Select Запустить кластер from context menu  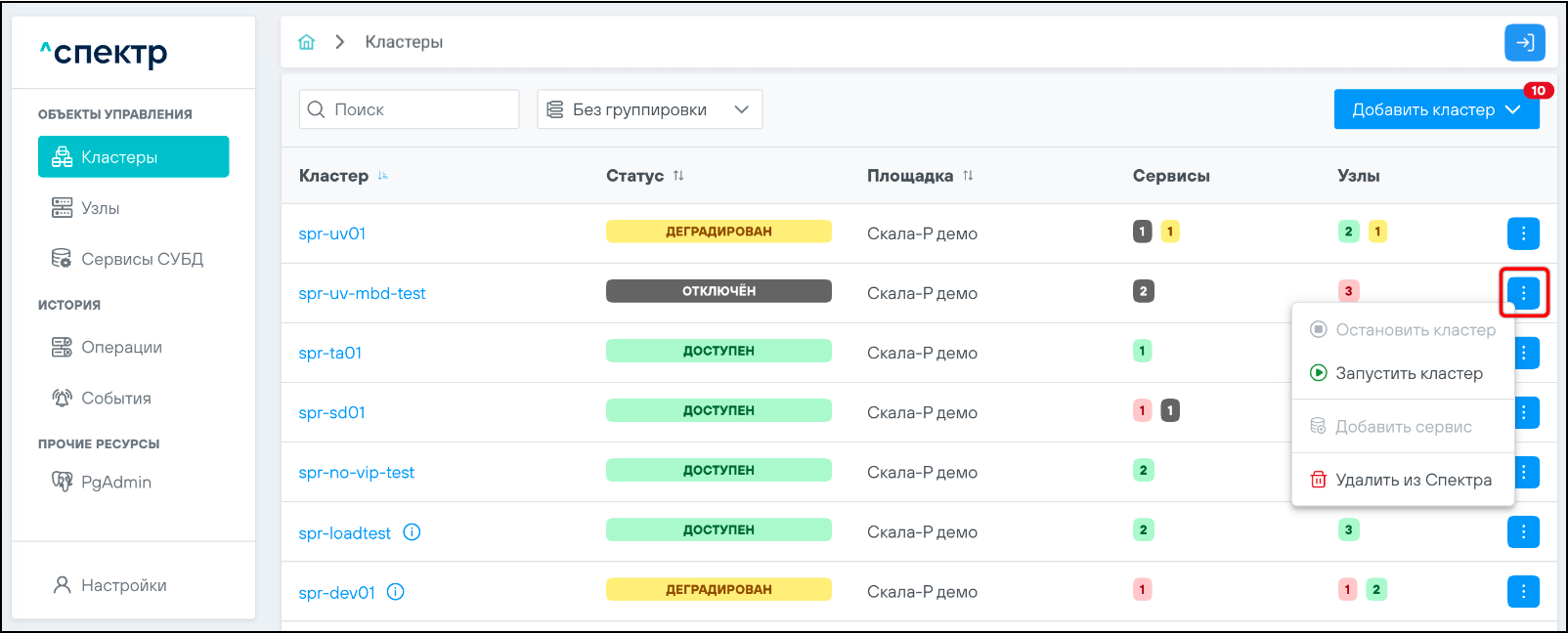(1408, 373)
